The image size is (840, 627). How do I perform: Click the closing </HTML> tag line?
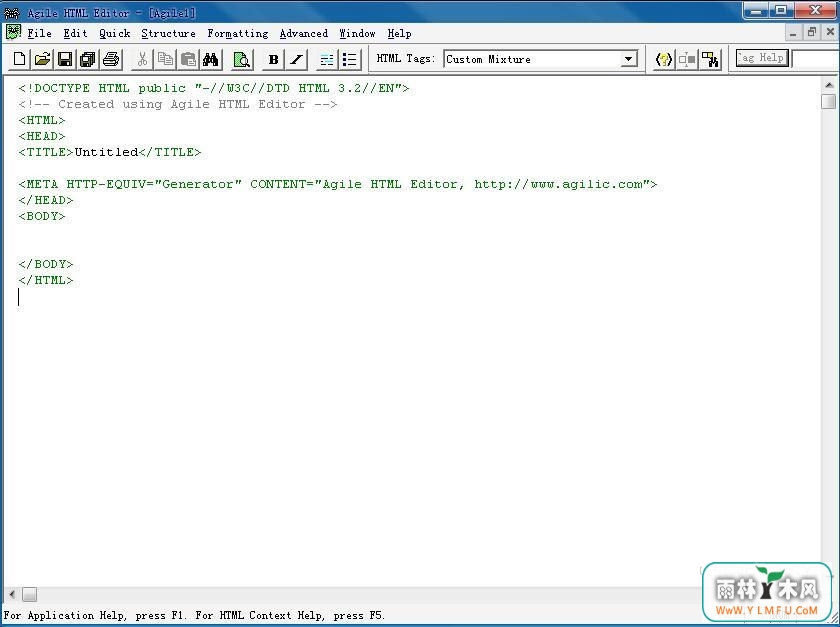click(46, 280)
